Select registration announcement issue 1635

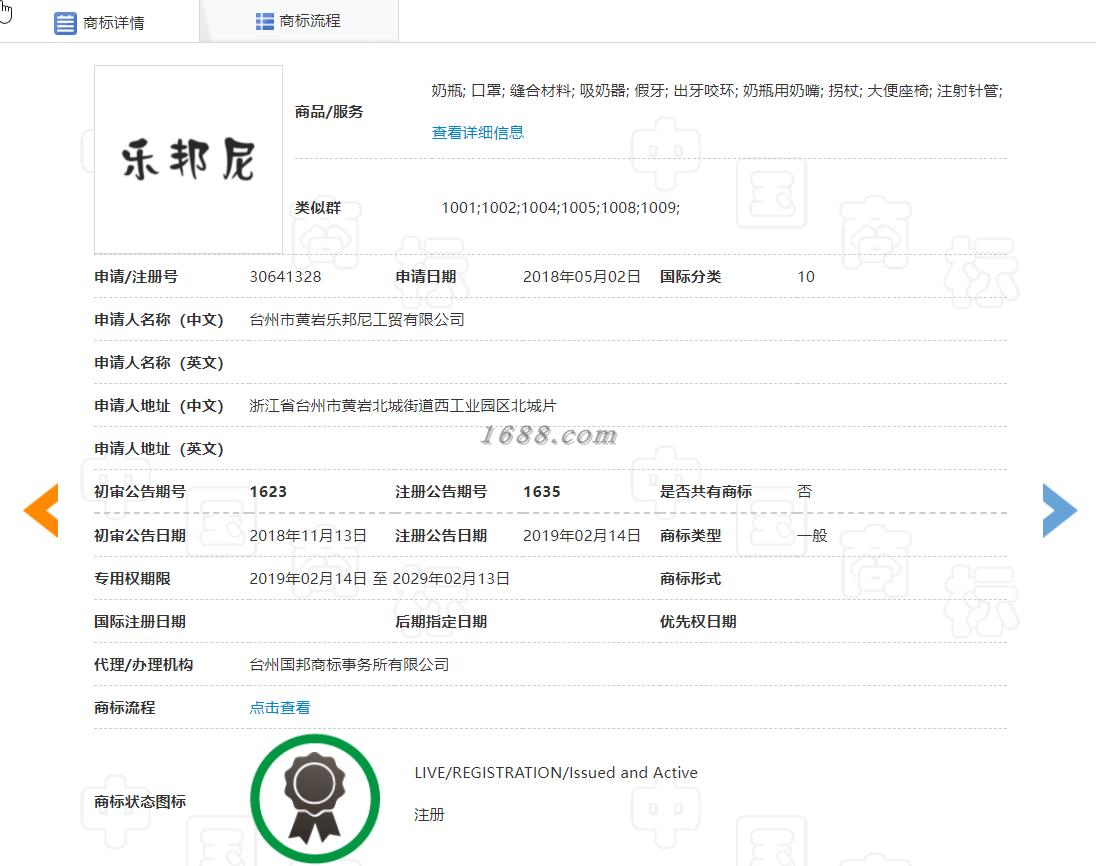(x=542, y=491)
